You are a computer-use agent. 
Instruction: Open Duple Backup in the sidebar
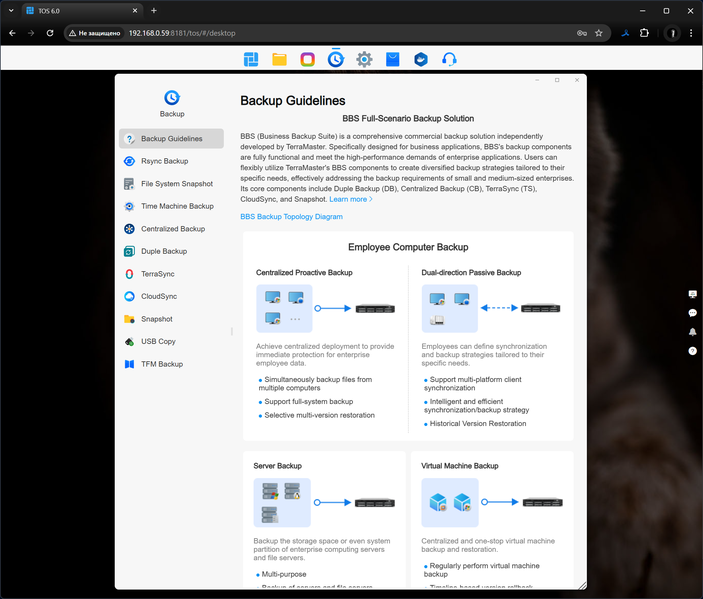click(171, 251)
